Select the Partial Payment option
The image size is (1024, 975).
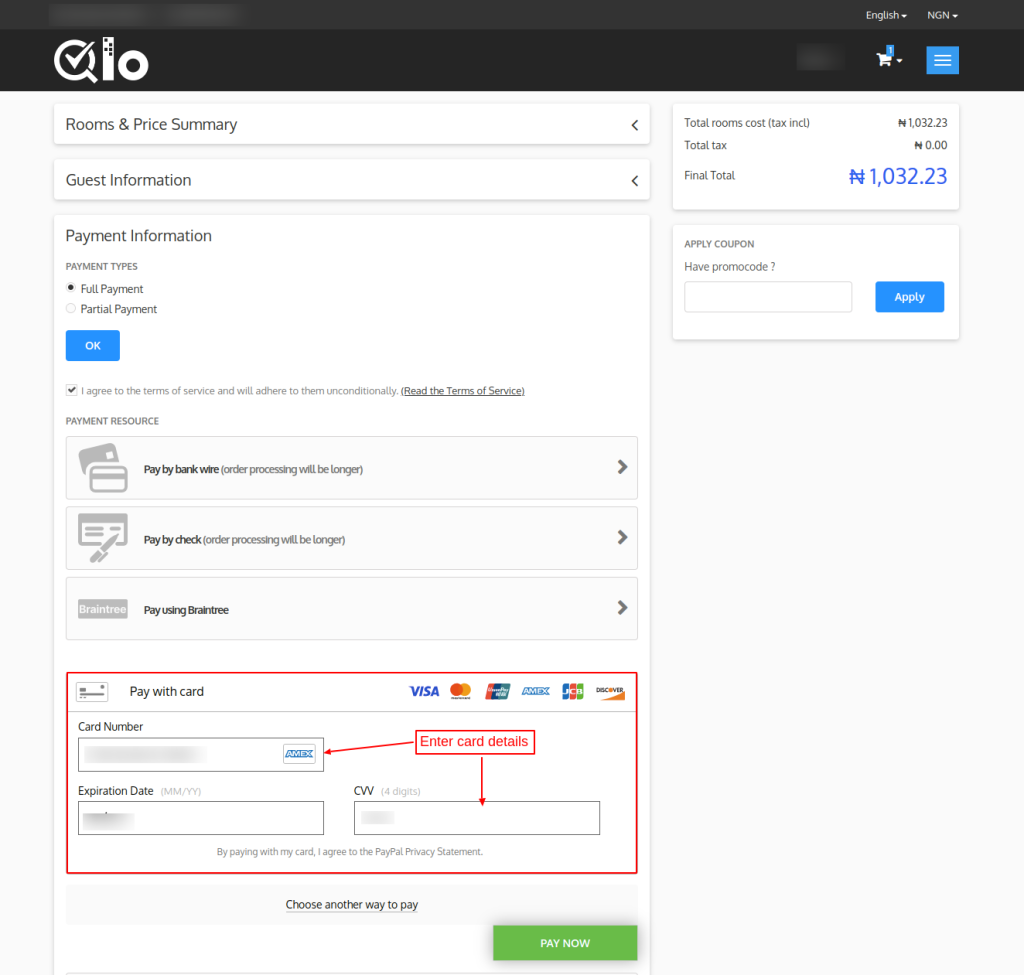[x=71, y=309]
